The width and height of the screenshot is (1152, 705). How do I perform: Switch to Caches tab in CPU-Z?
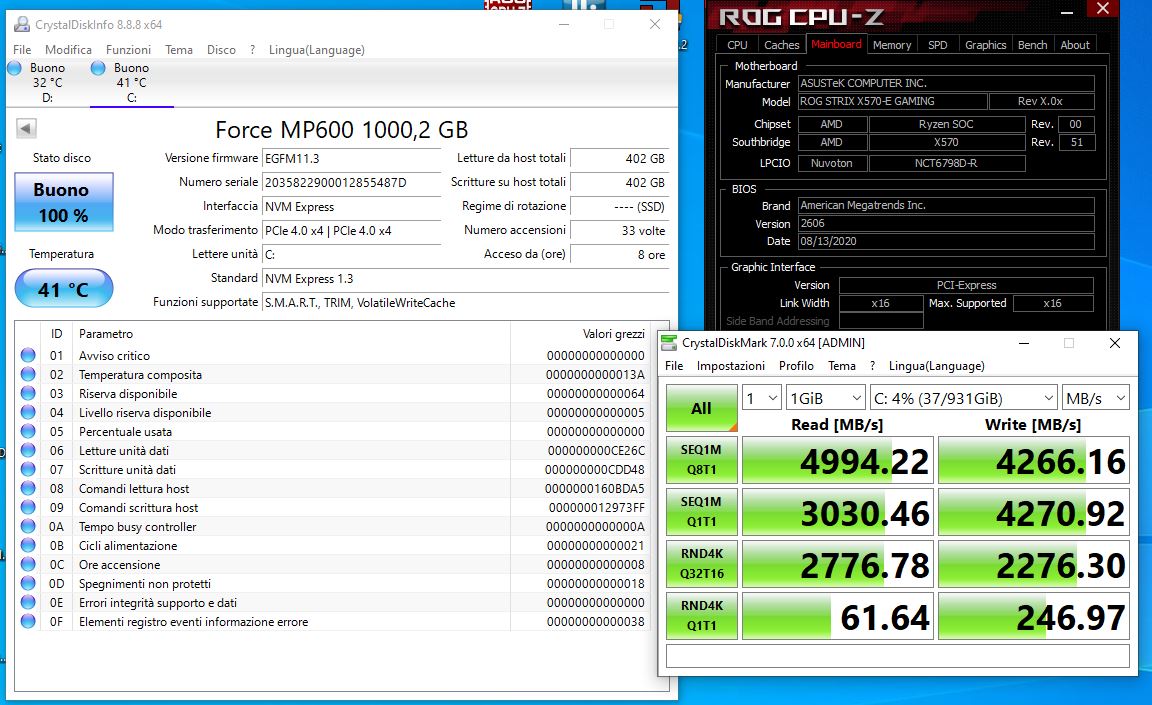tap(781, 45)
